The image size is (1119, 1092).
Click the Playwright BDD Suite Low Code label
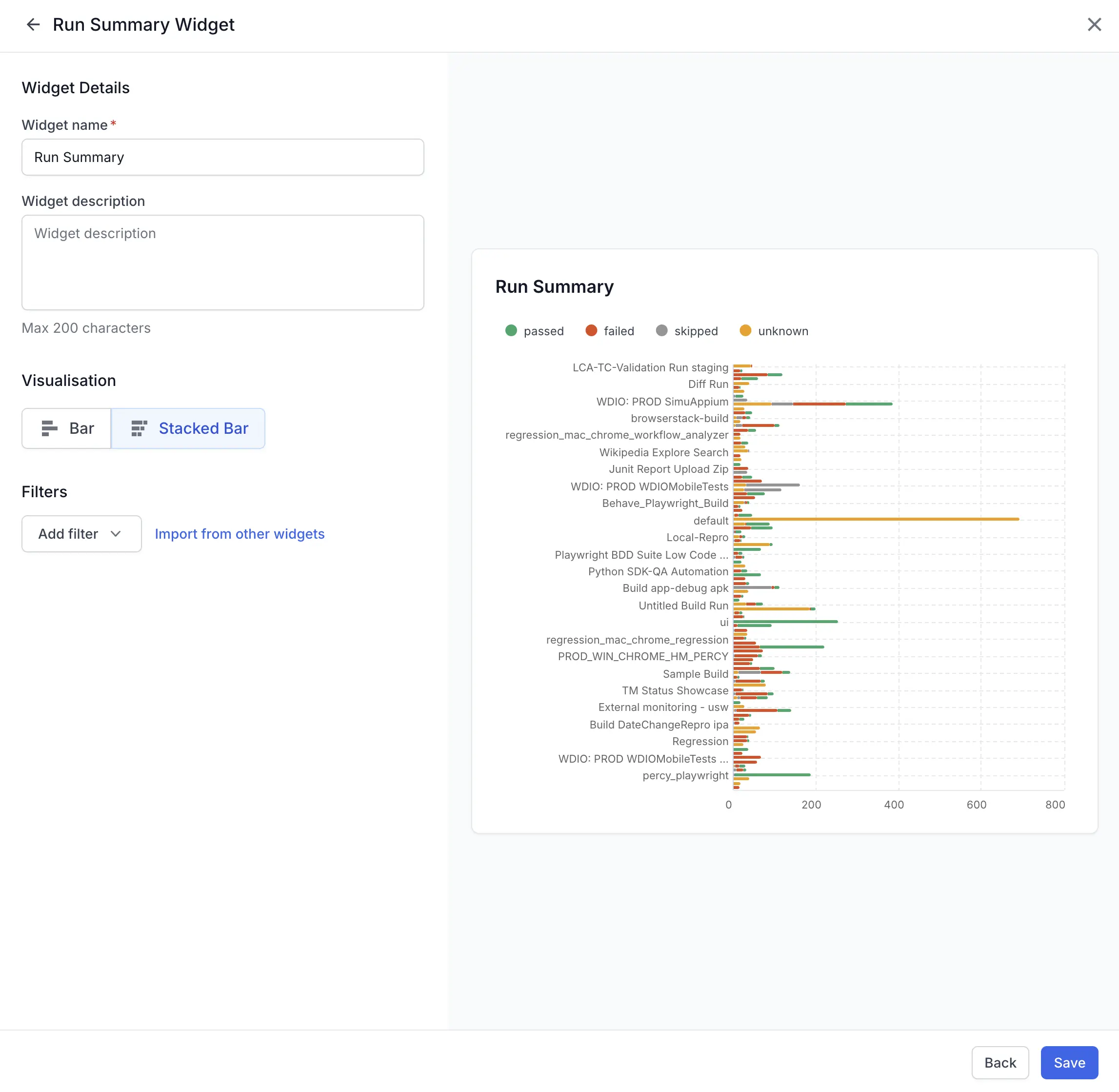tap(641, 555)
